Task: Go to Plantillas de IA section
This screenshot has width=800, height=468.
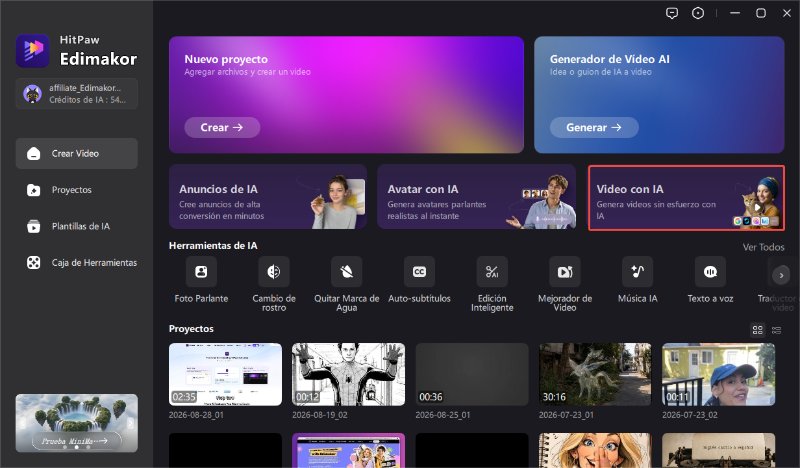Action: [x=77, y=226]
